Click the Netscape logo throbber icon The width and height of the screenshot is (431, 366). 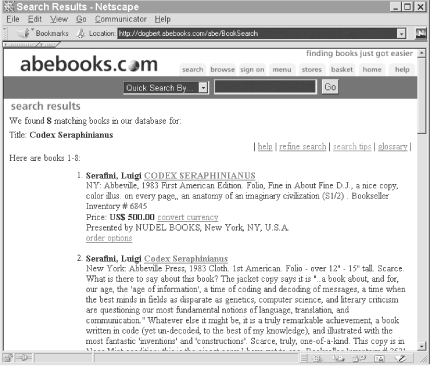[x=420, y=33]
